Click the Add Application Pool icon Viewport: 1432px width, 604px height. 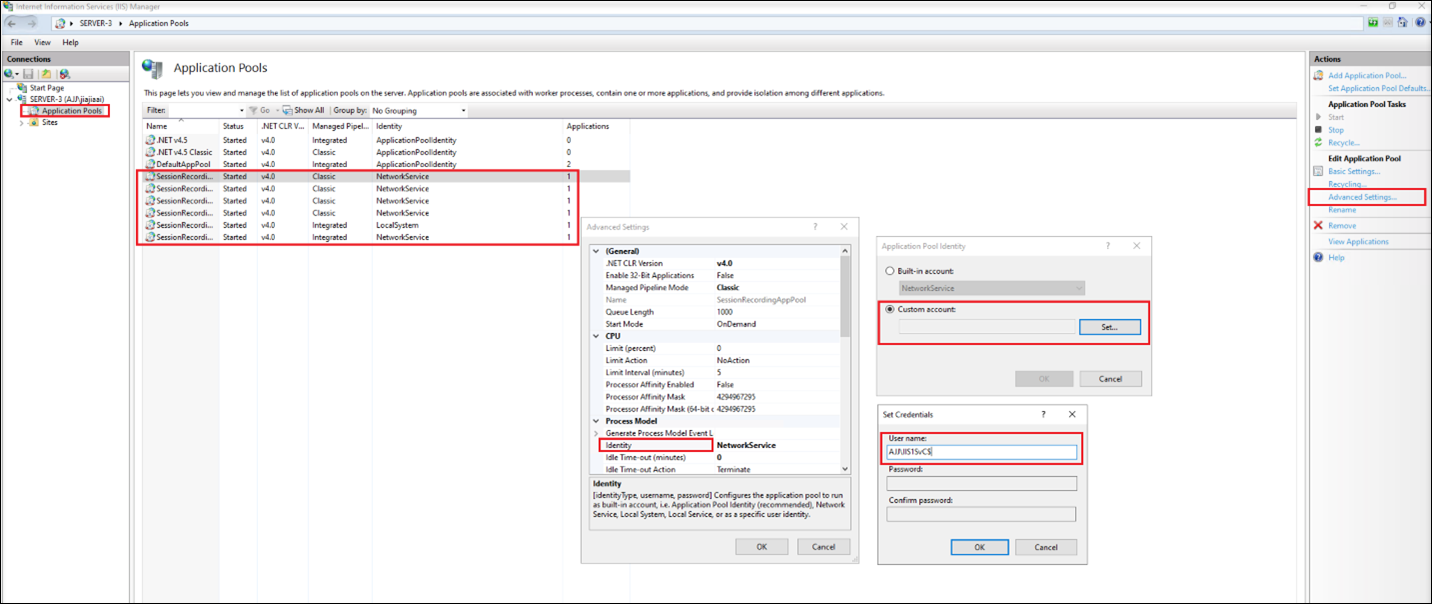(1318, 75)
